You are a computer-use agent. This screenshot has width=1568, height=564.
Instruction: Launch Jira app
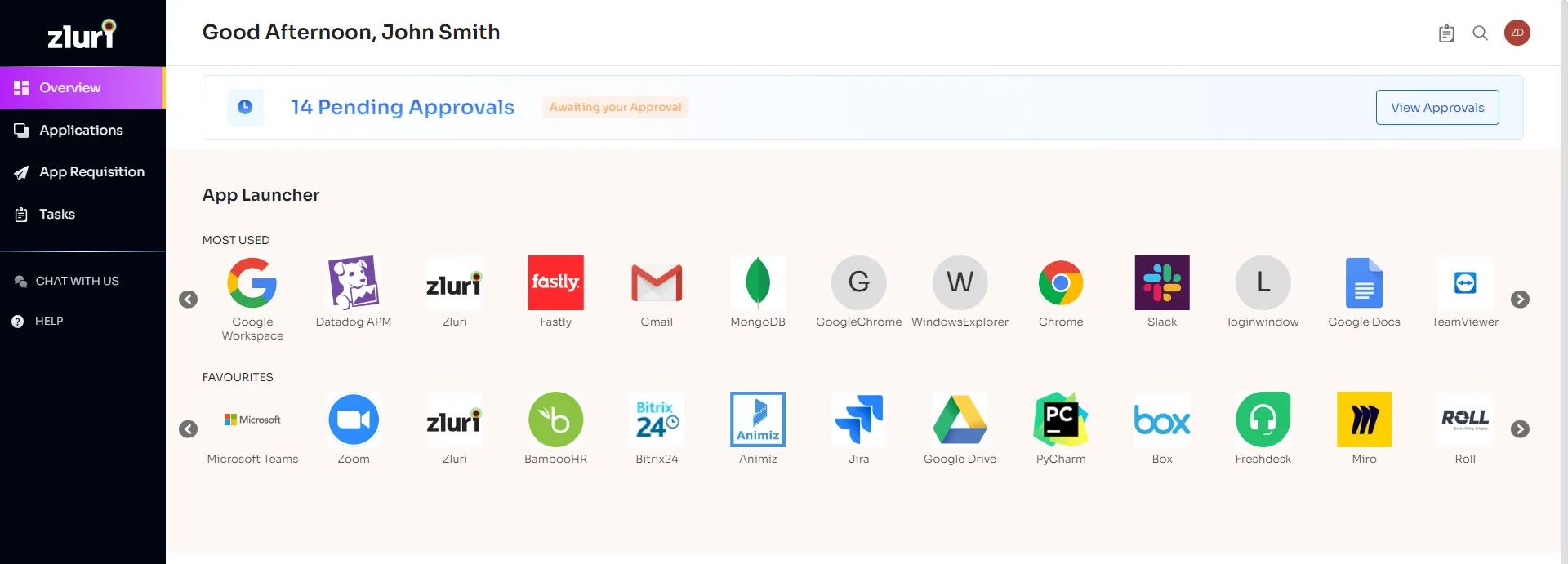click(859, 420)
